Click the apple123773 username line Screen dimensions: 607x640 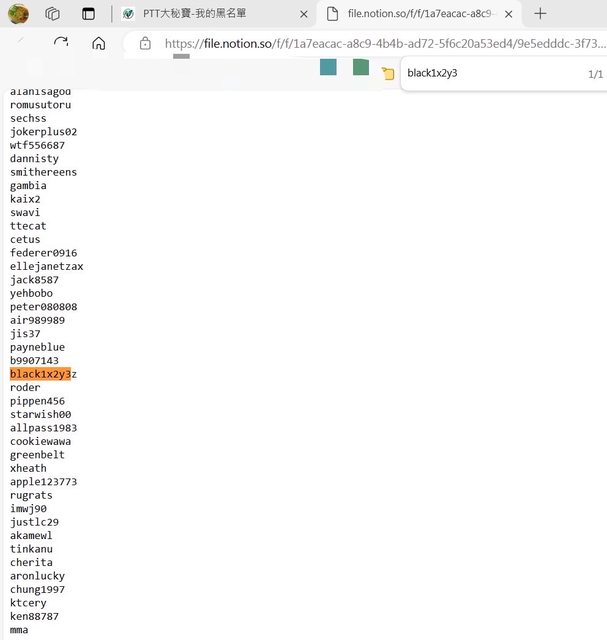point(43,482)
